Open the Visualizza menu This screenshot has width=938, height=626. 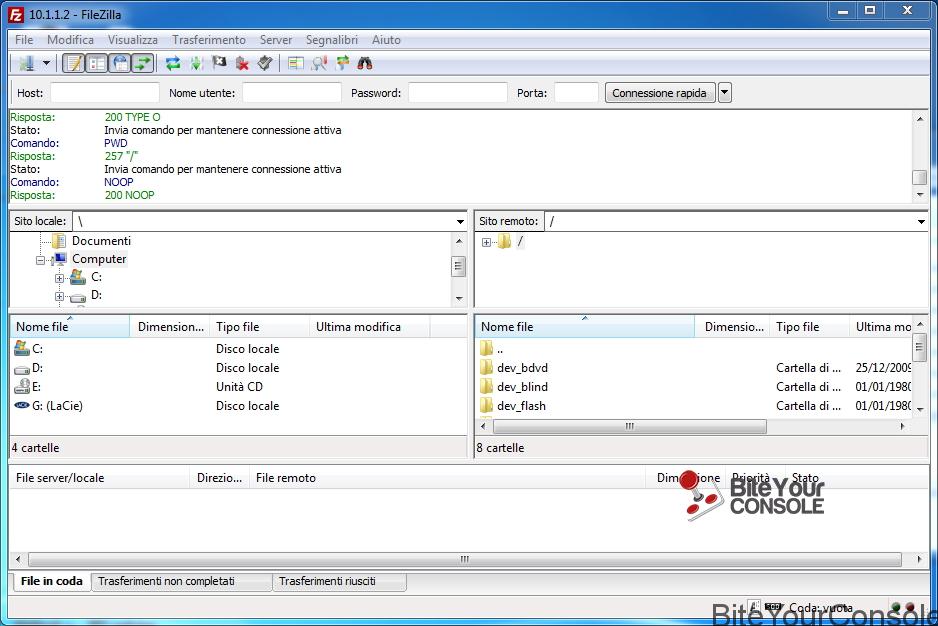pos(133,39)
